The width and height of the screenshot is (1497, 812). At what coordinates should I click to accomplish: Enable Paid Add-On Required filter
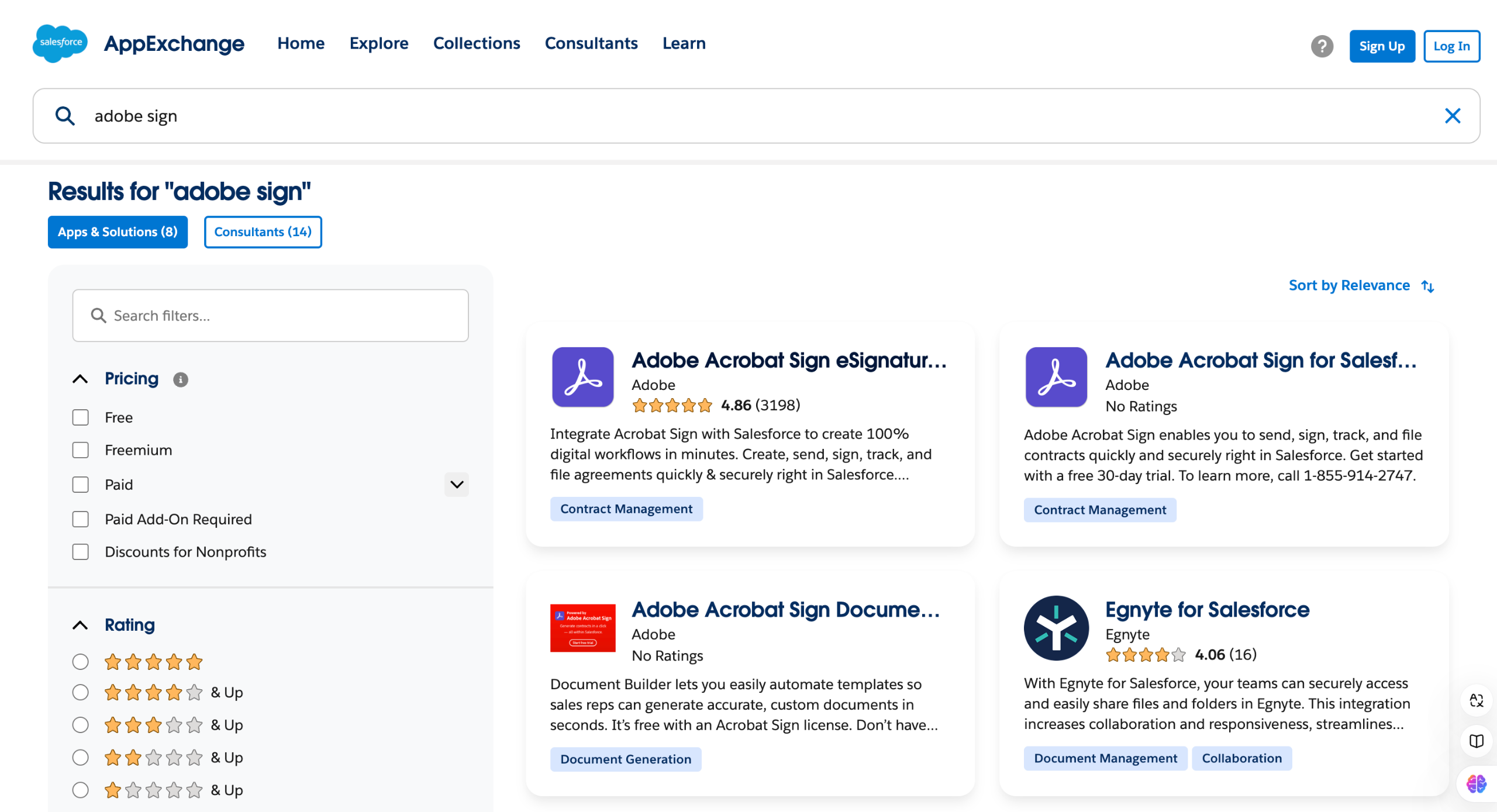click(81, 519)
